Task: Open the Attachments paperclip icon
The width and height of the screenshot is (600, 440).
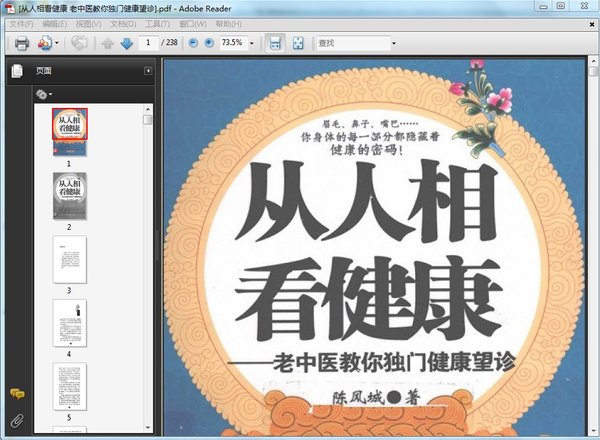Action: click(17, 421)
